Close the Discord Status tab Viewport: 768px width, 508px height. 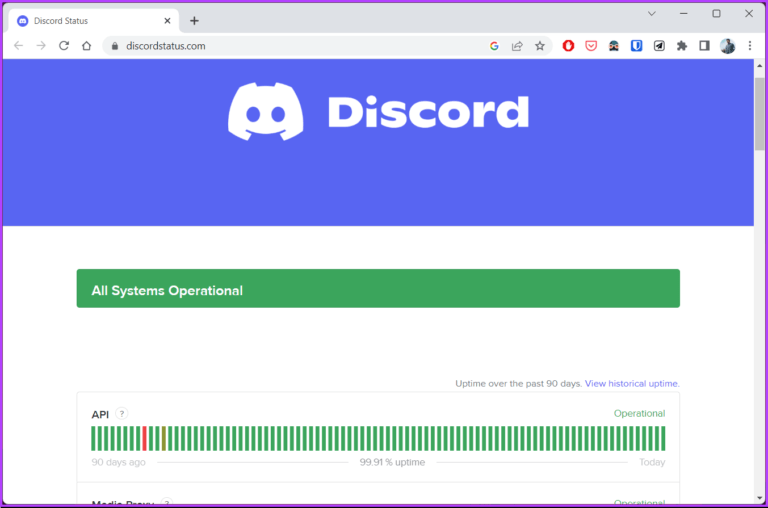(167, 21)
